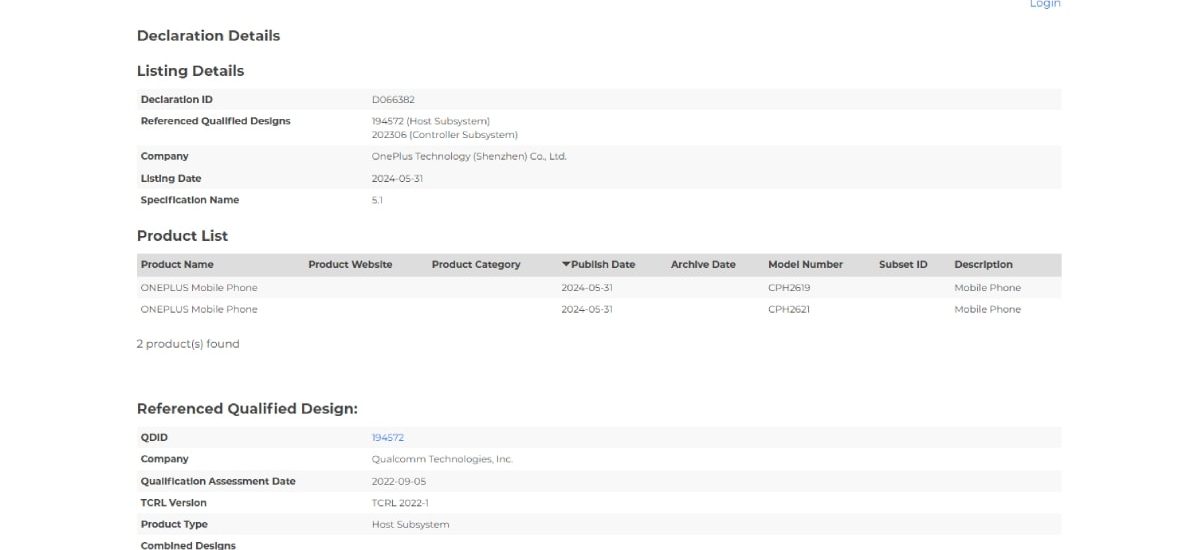1200x550 pixels.
Task: Click the 202306 (Controller Subsystem) reference
Action: pos(444,135)
